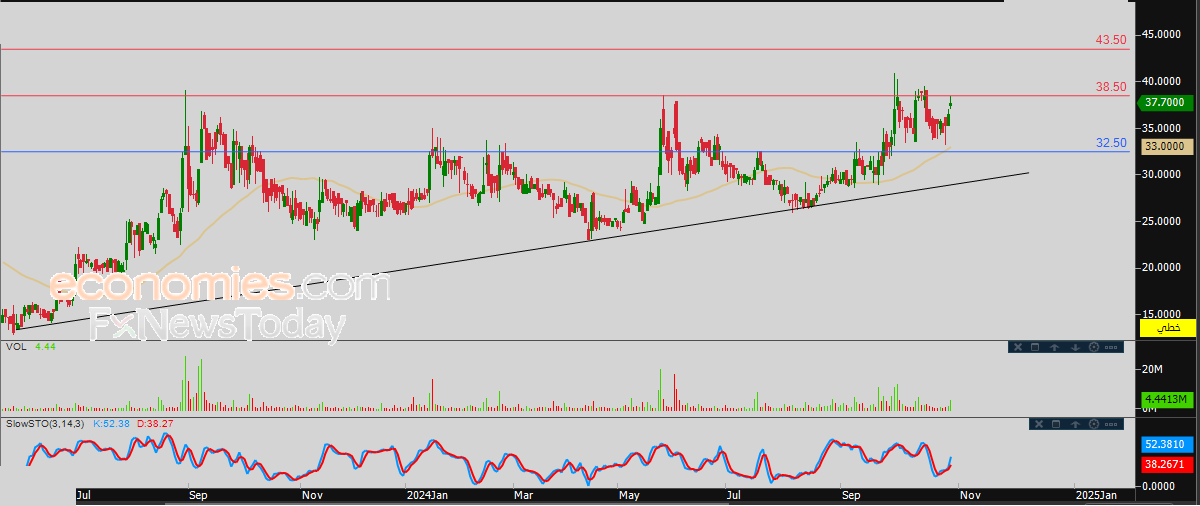Open more options for VOL panel
The height and width of the screenshot is (506, 1200).
pos(1111,347)
